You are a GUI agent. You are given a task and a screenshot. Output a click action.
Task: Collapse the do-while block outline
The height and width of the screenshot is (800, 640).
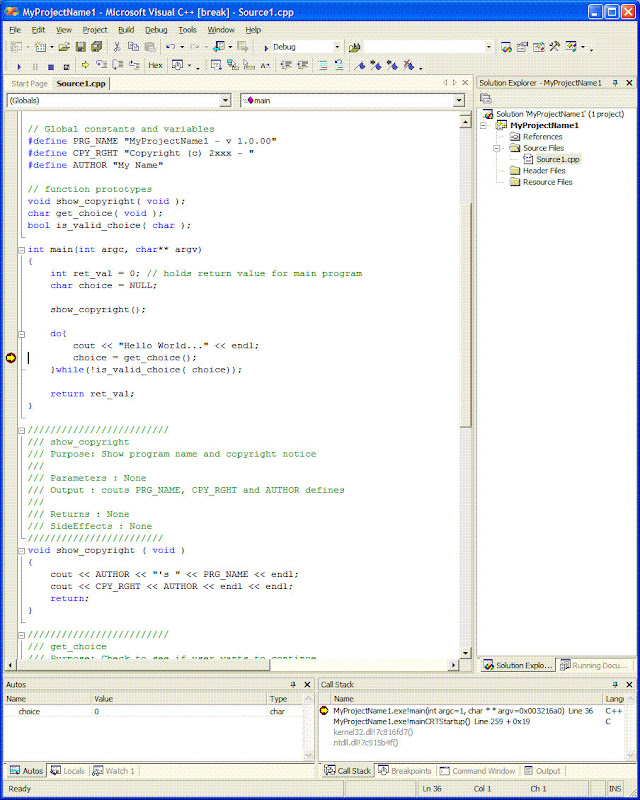tap(22, 334)
